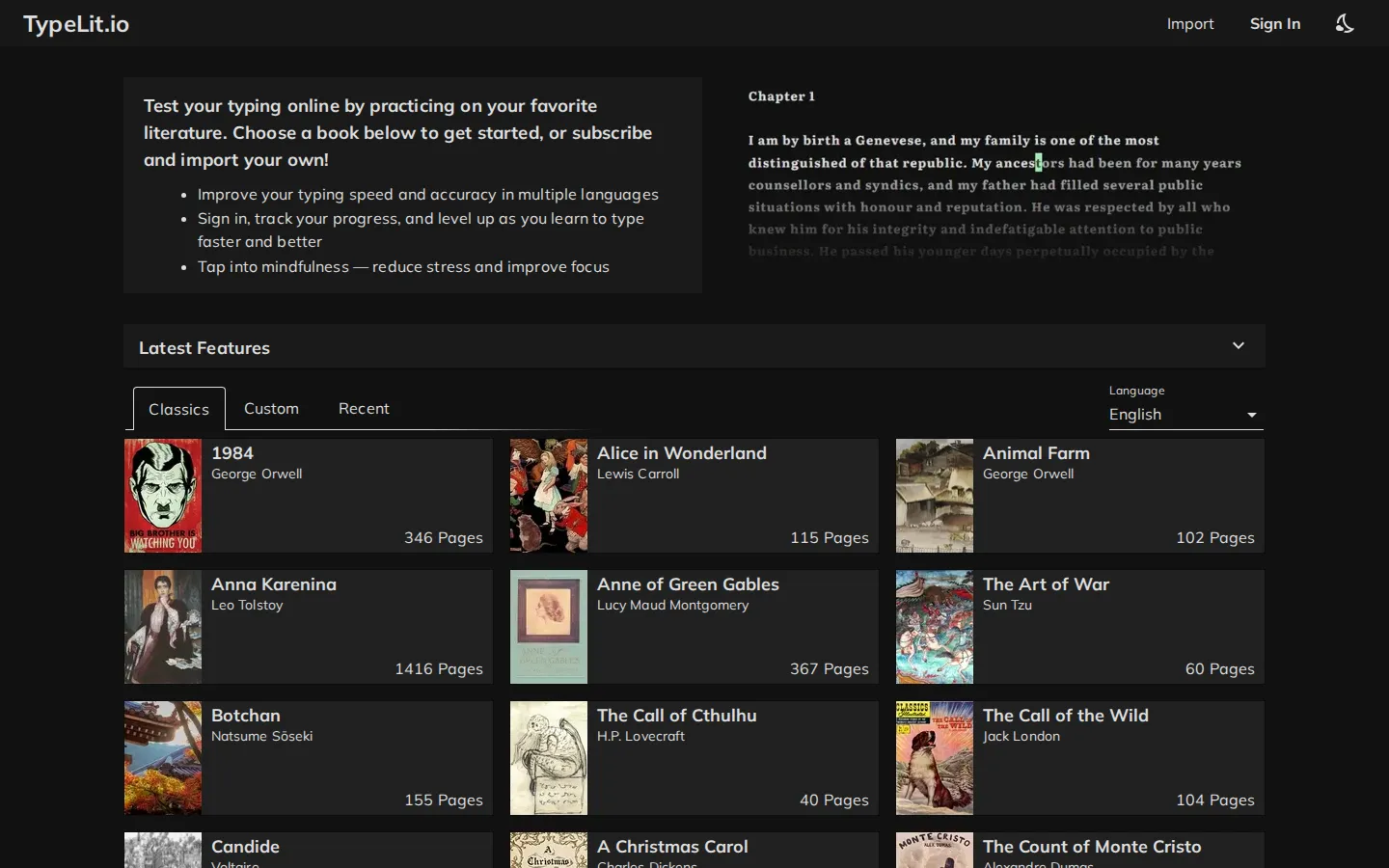Open the Animal Farm cover image
1389x868 pixels.
tap(935, 496)
